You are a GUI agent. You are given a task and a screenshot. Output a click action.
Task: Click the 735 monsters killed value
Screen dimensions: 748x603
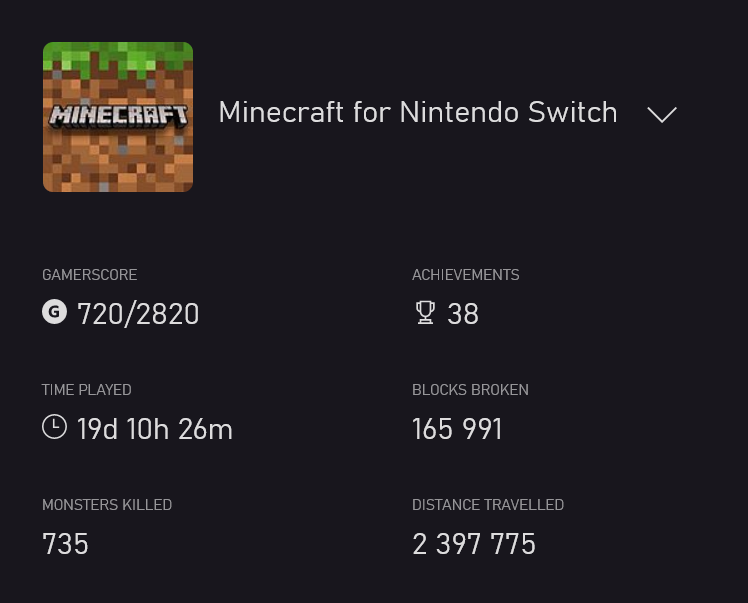pyautogui.click(x=65, y=544)
